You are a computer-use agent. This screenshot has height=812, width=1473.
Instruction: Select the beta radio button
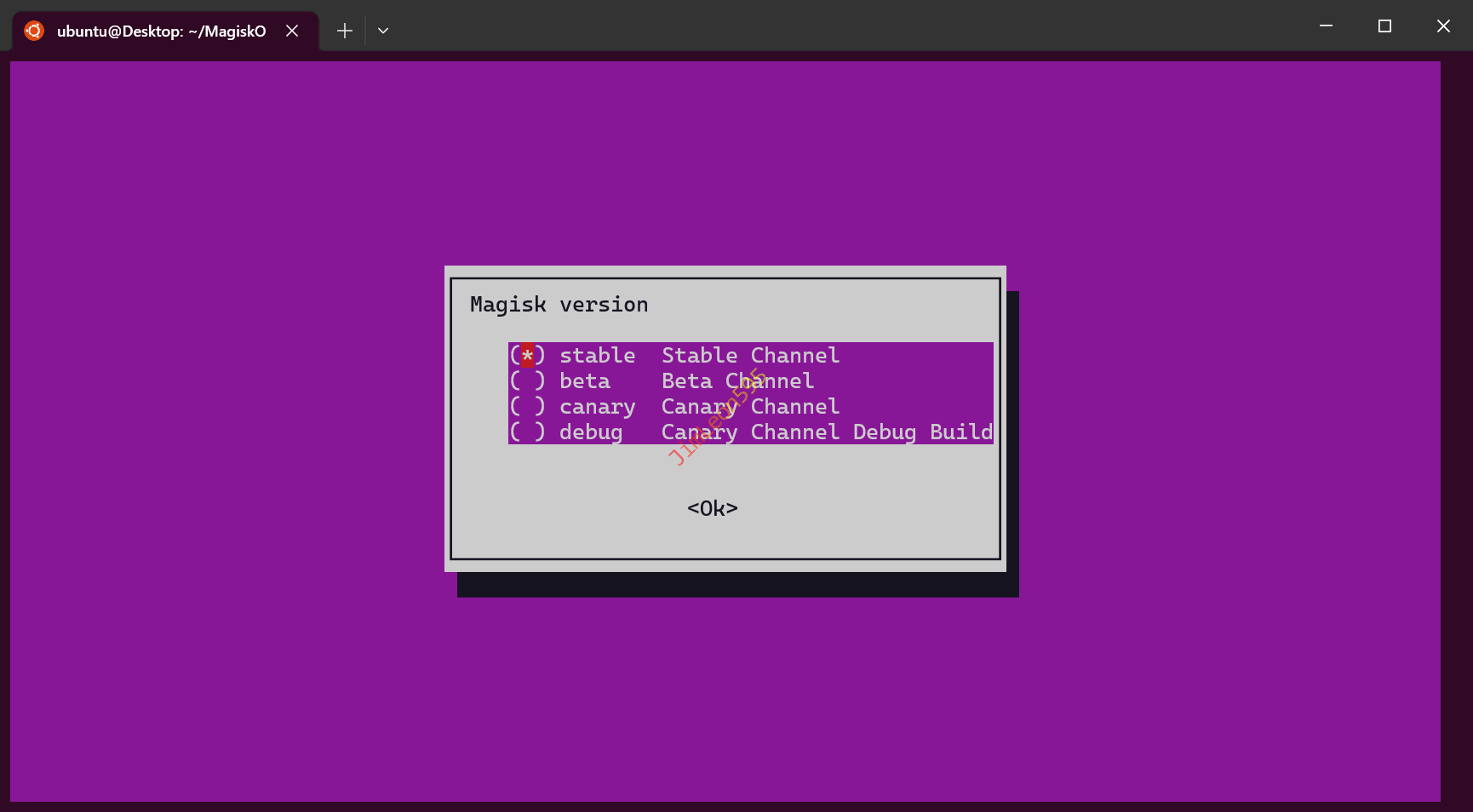click(527, 381)
